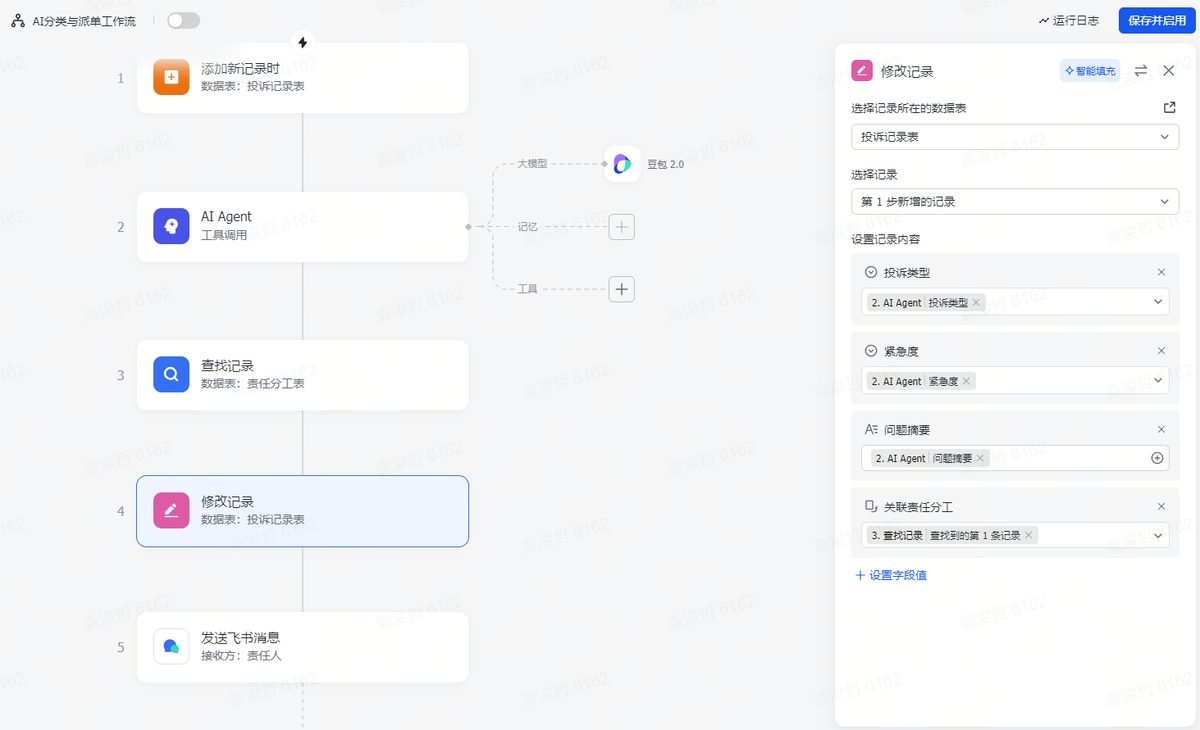Click the blue 查找记录 search icon
1200x730 pixels.
pos(171,375)
